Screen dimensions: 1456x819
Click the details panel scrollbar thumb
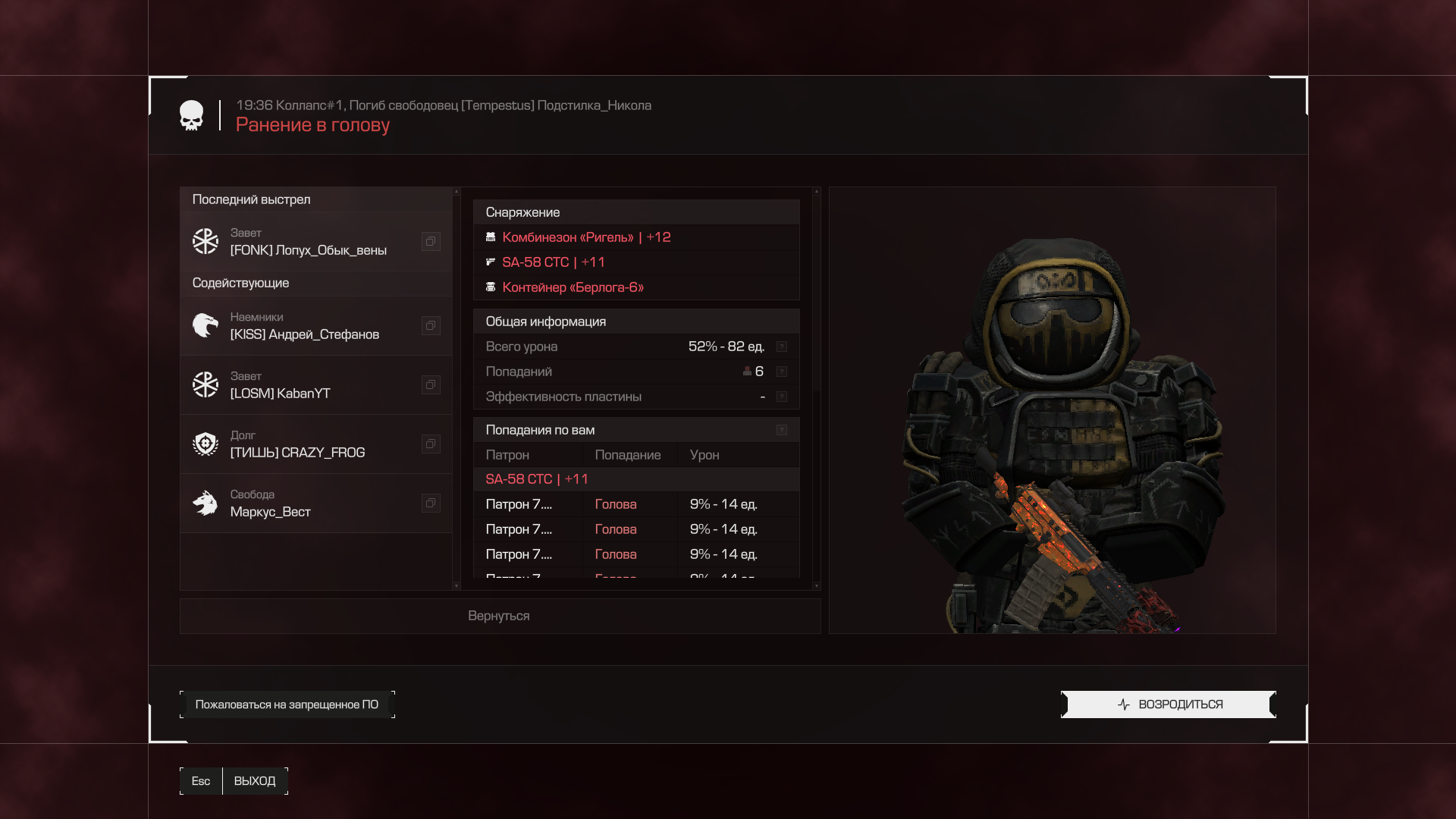pos(816,293)
